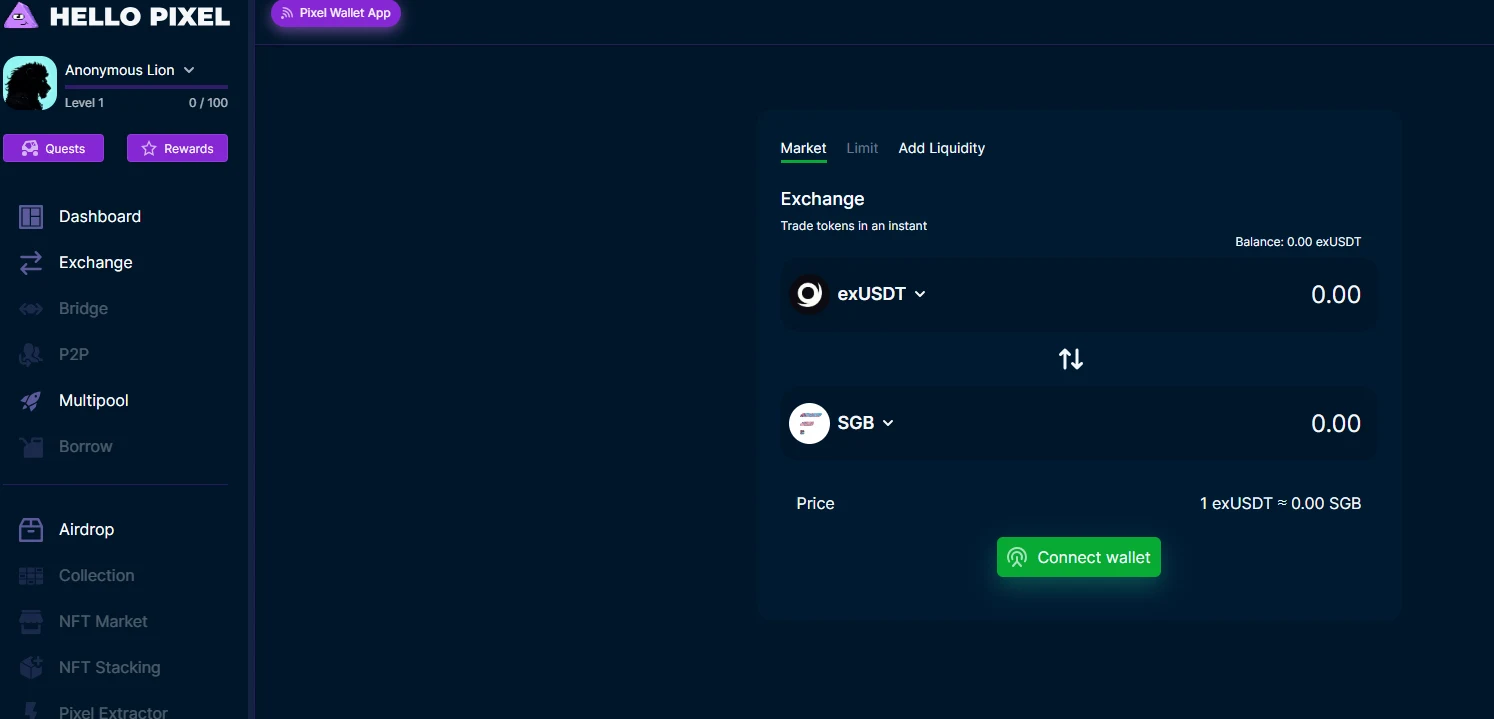Click the broadcast icon in Pixel Wallet App

pos(287,14)
